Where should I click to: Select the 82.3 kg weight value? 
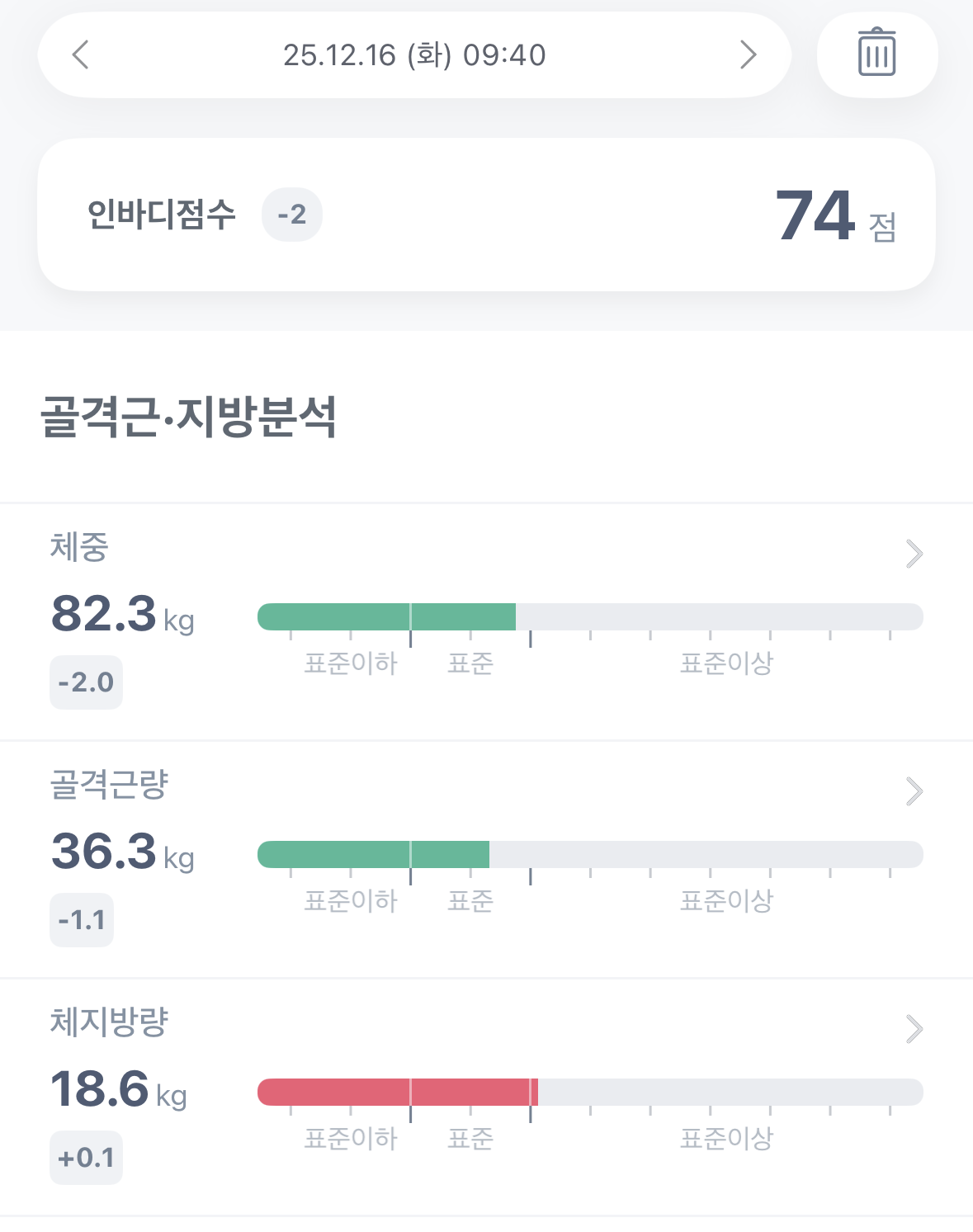pyautogui.click(x=123, y=614)
